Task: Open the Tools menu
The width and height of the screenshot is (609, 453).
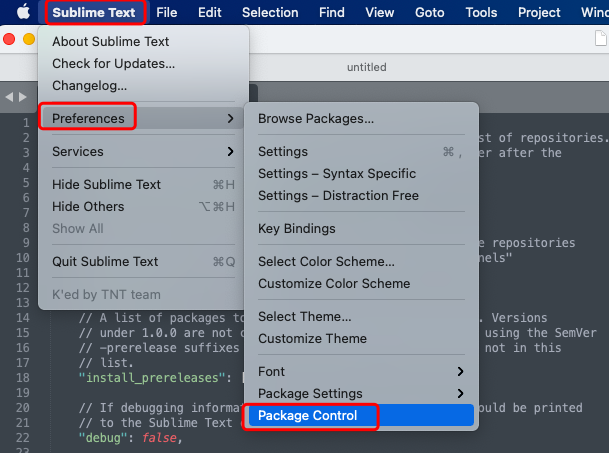Action: [x=481, y=12]
